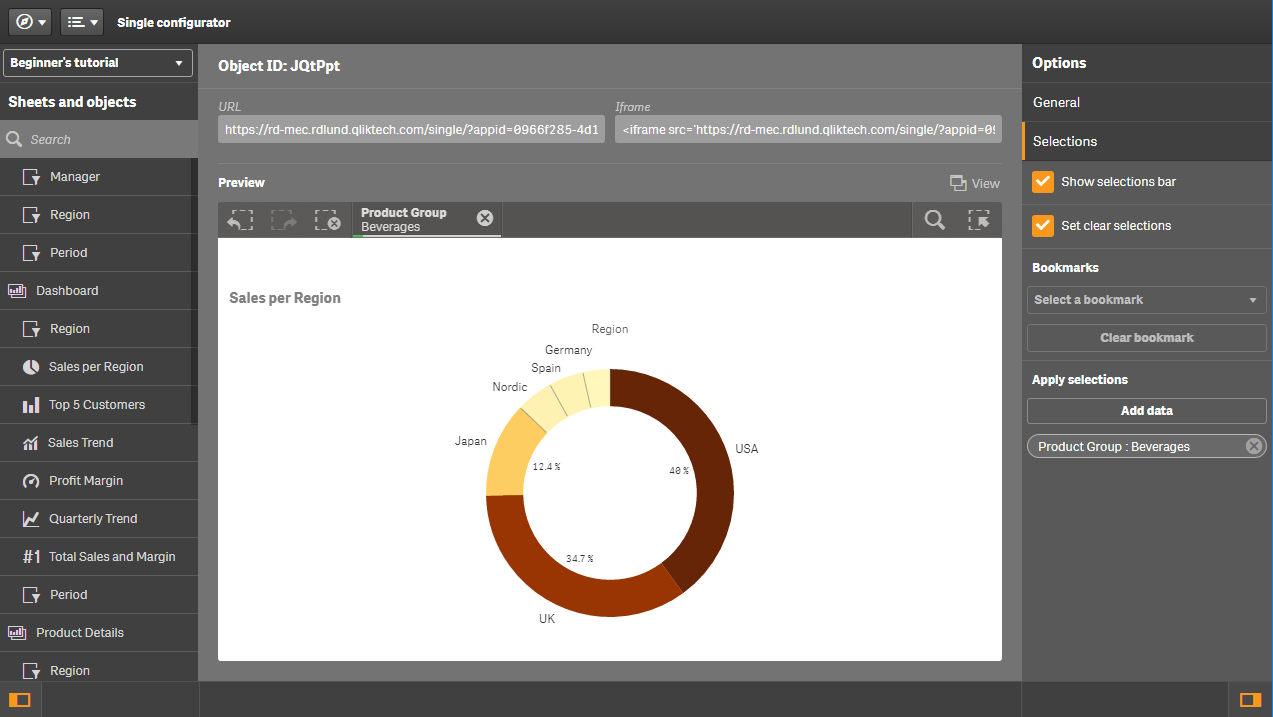This screenshot has width=1273, height=717.
Task: Disable Set clear selections
Action: (x=1042, y=225)
